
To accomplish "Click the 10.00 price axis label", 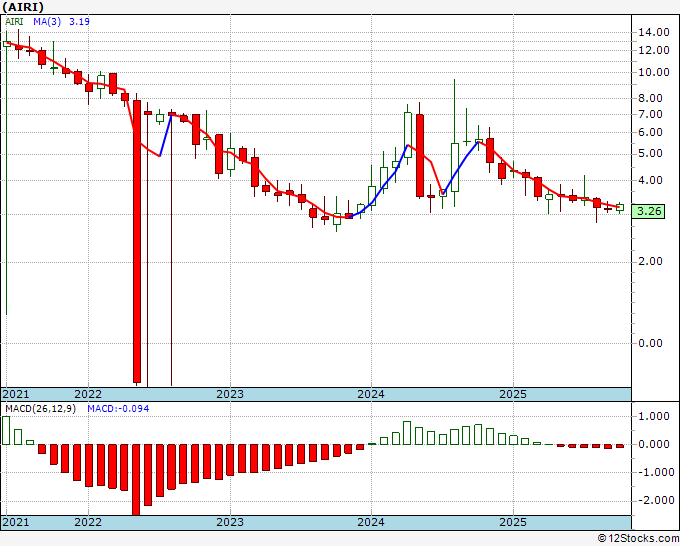I will pos(654,72).
